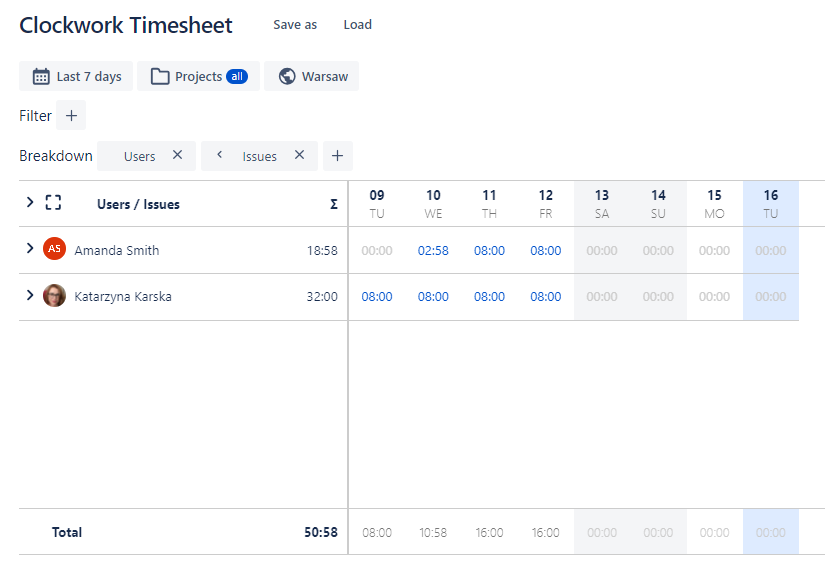The width and height of the screenshot is (825, 575).
Task: Click the sum Σ column header
Action: [x=333, y=204]
